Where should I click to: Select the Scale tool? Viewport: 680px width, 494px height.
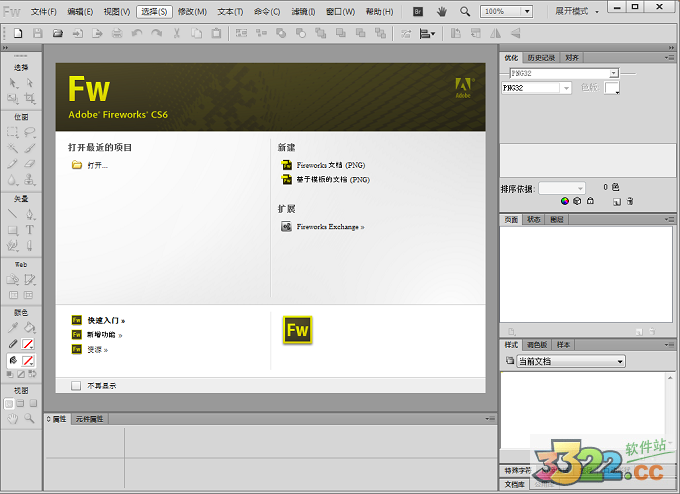[13, 99]
